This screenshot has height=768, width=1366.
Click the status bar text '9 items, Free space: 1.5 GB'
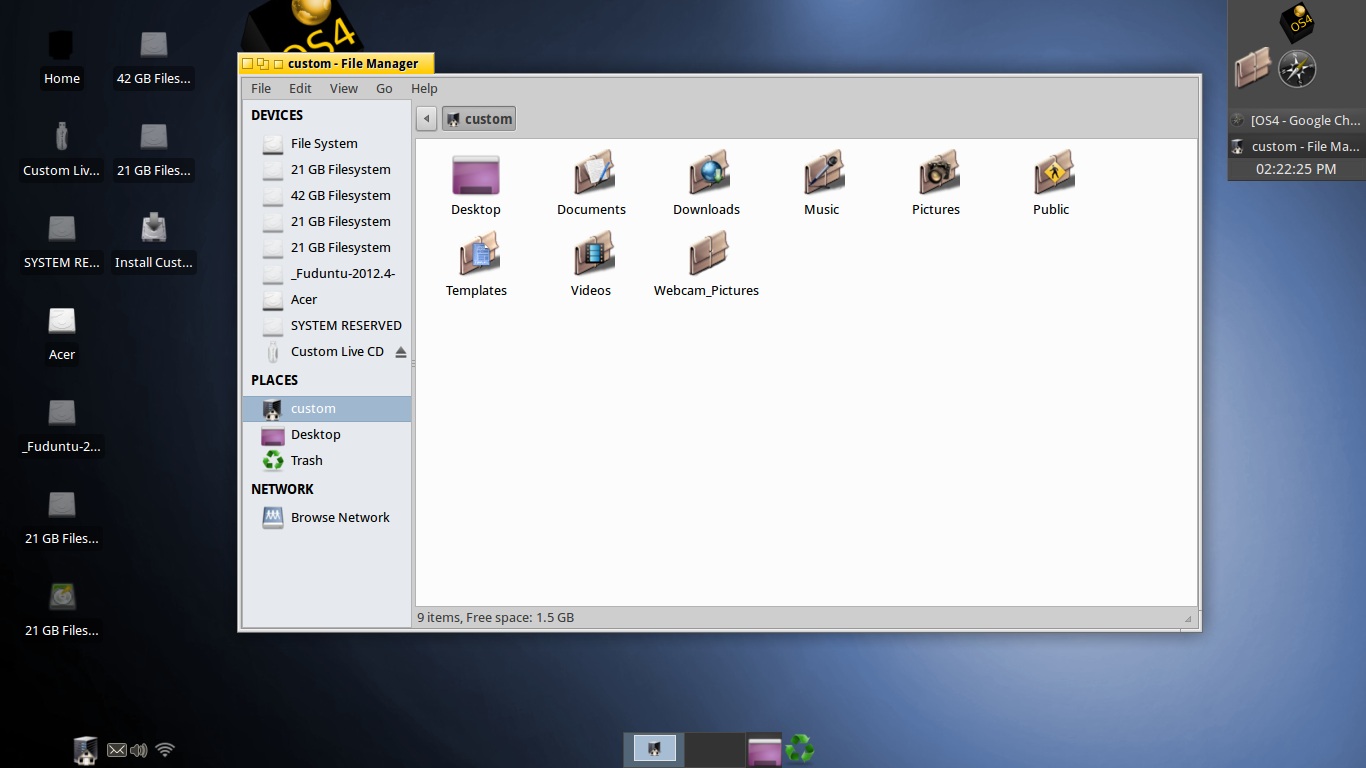click(x=496, y=618)
